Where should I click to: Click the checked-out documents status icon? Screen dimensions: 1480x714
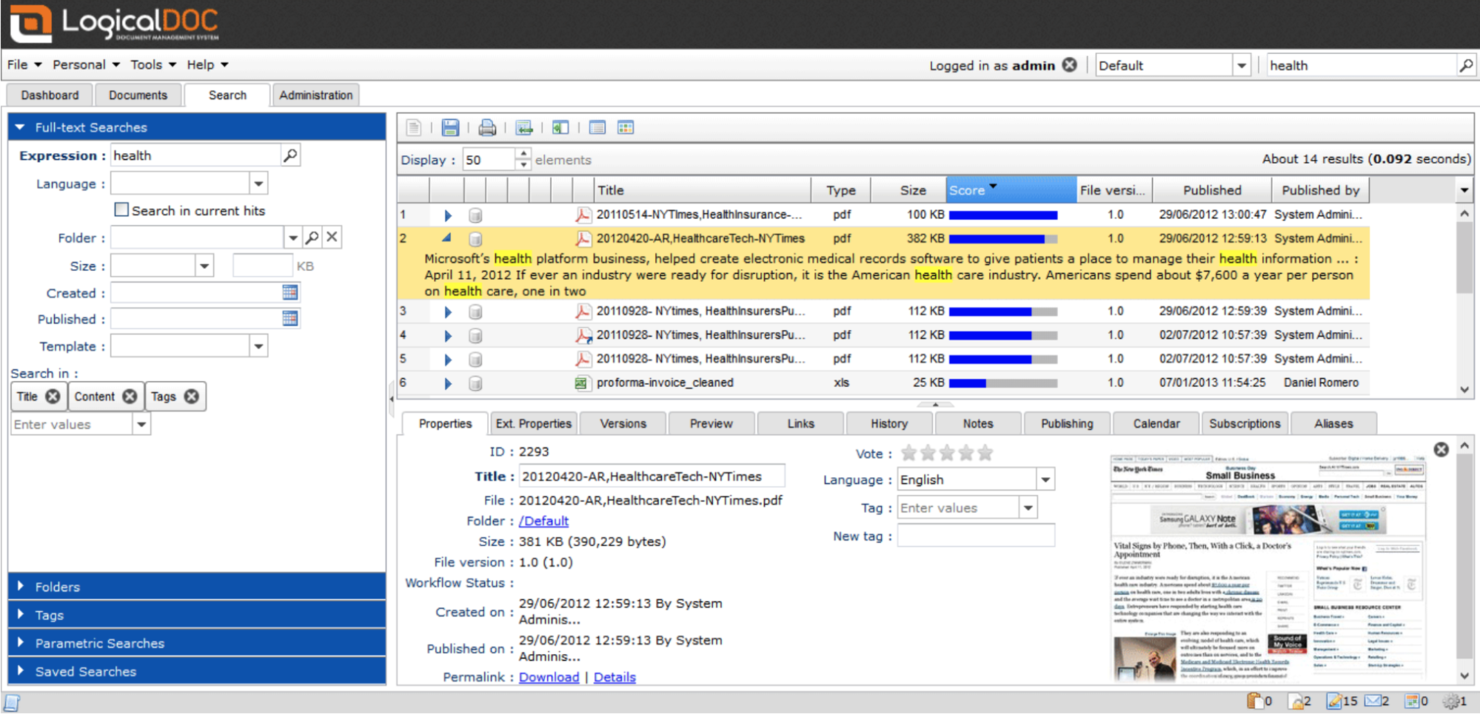click(x=1333, y=701)
